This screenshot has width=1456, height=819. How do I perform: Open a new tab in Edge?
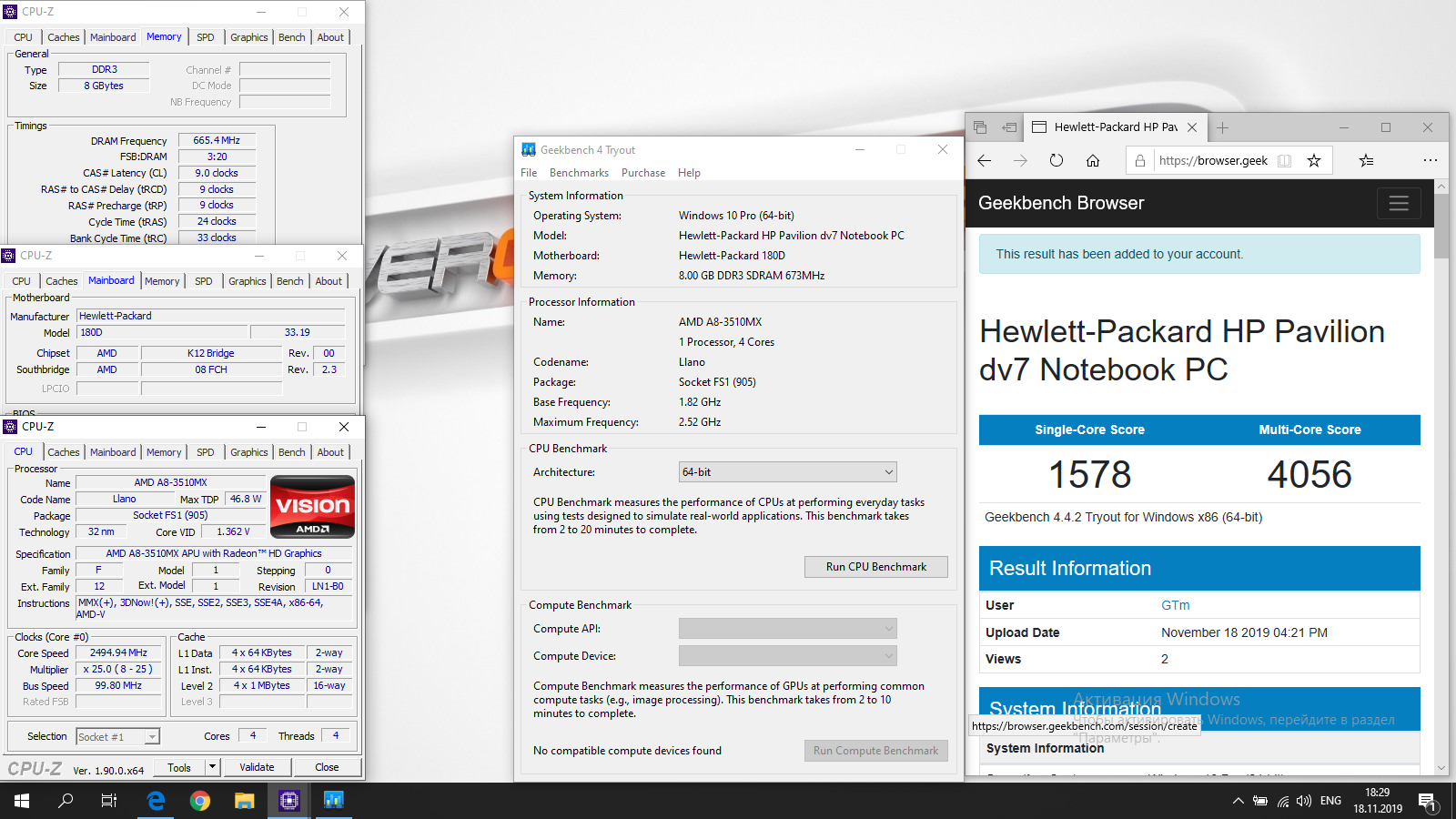pyautogui.click(x=1222, y=127)
